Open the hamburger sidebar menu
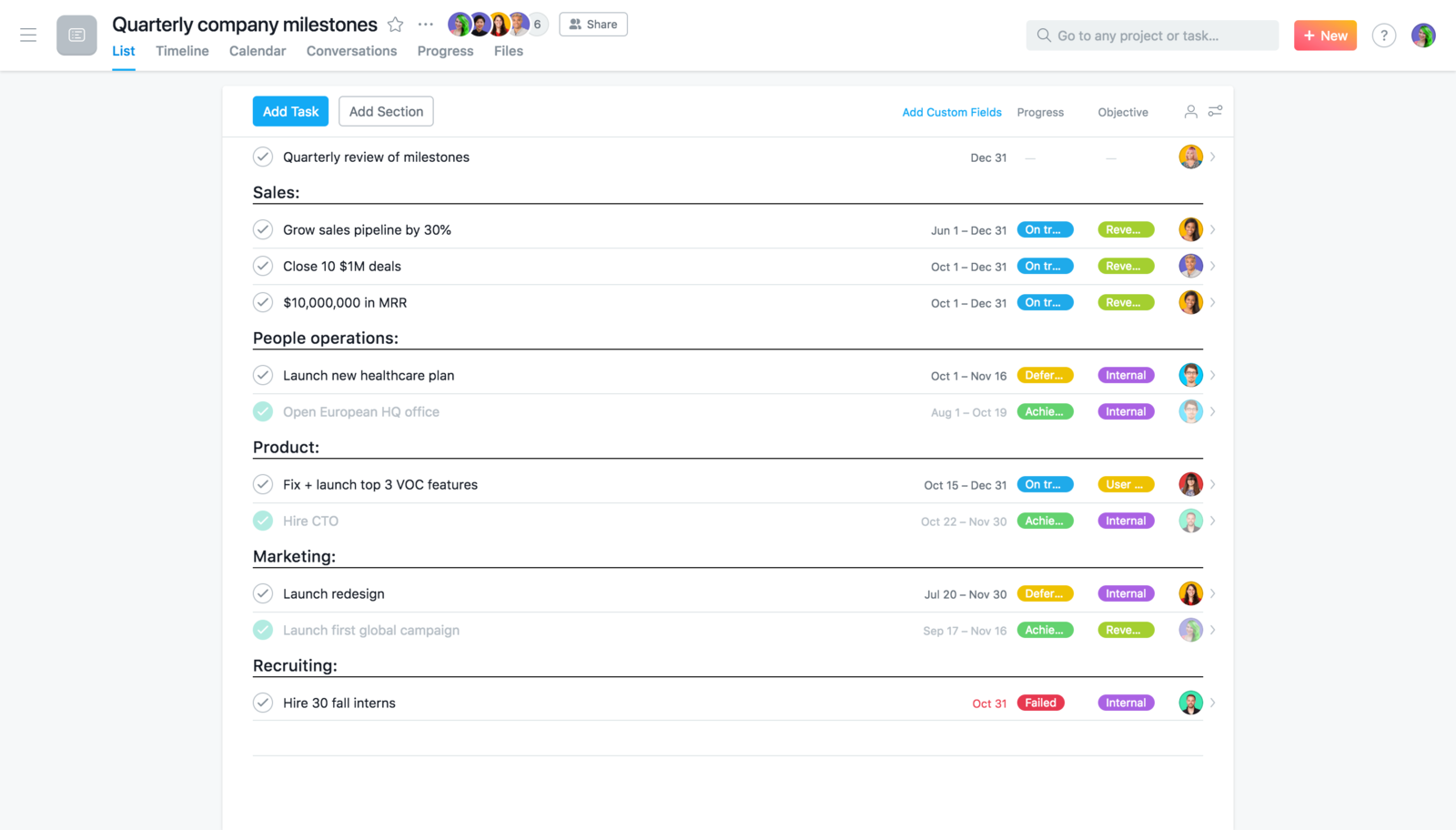Screen dimensions: 1456x830 click(28, 35)
